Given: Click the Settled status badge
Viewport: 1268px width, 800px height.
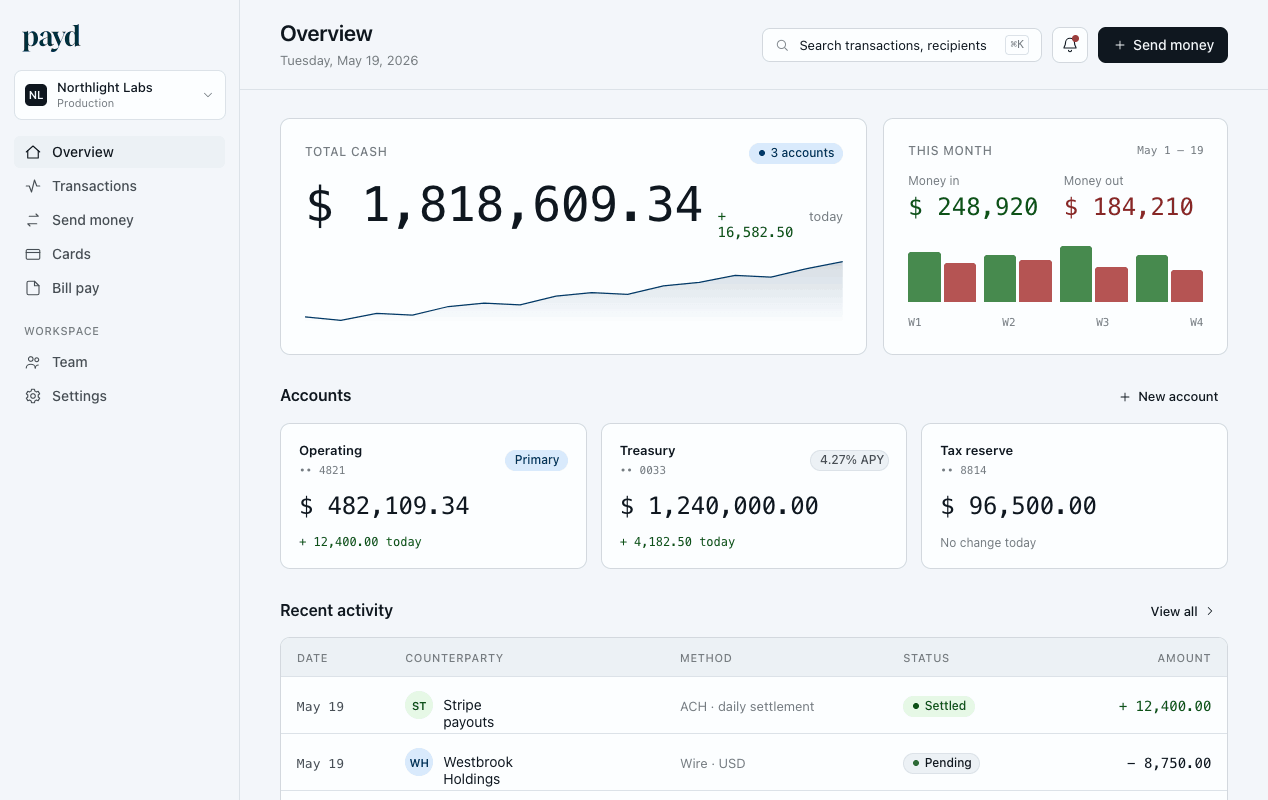Looking at the screenshot, I should [938, 706].
